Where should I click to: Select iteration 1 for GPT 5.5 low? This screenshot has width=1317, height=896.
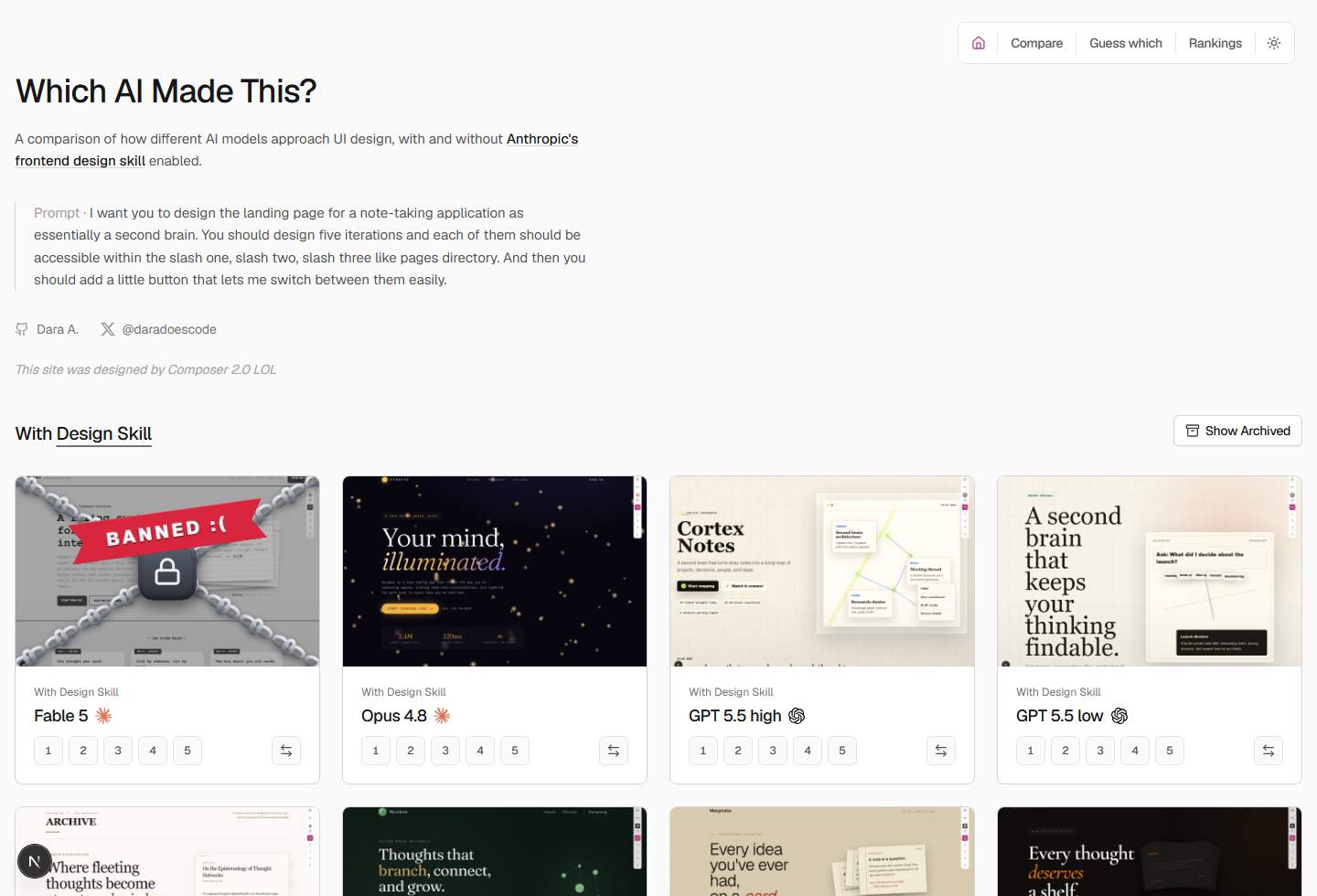(x=1031, y=751)
